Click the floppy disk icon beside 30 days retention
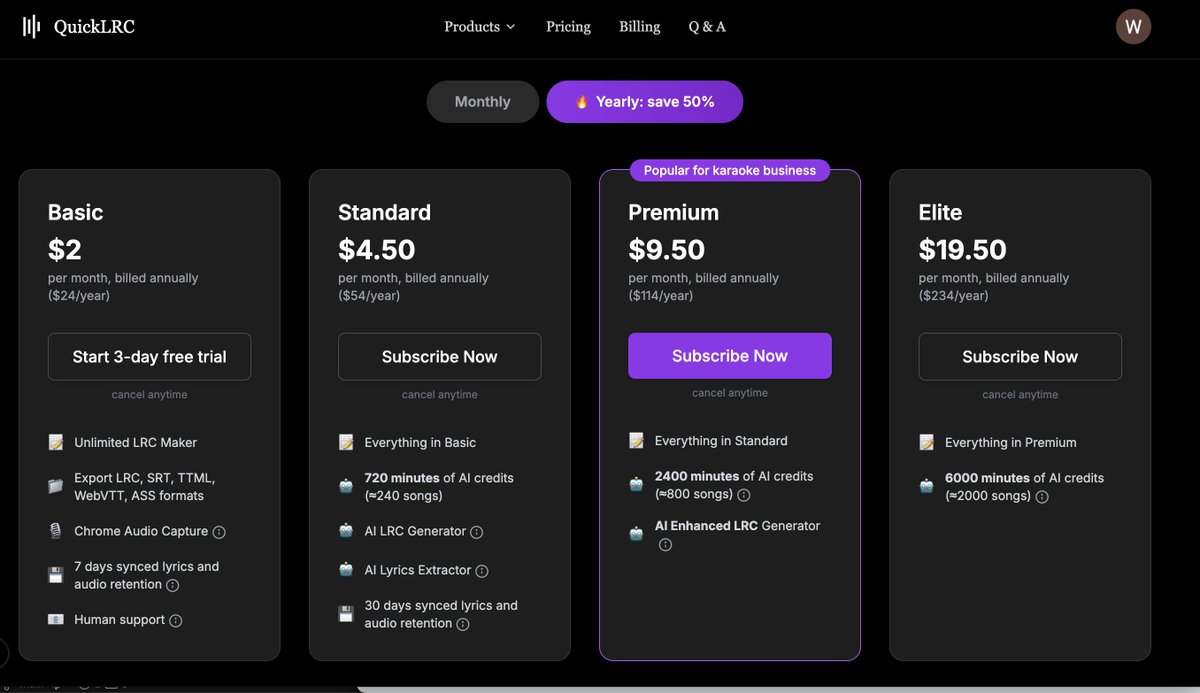 (346, 614)
